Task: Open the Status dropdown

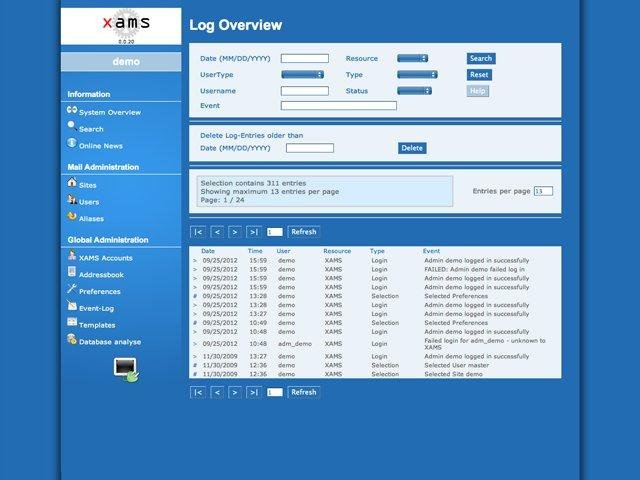Action: click(414, 91)
